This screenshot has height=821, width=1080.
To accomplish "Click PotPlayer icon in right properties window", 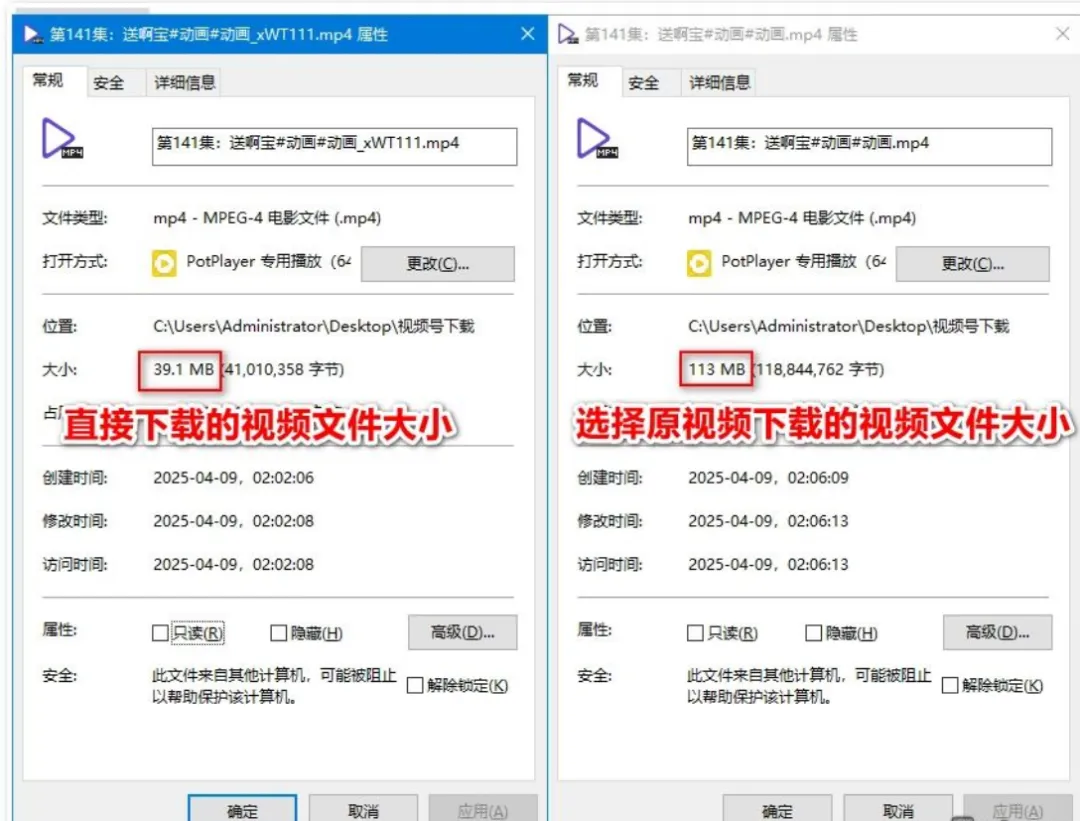I will [x=698, y=263].
